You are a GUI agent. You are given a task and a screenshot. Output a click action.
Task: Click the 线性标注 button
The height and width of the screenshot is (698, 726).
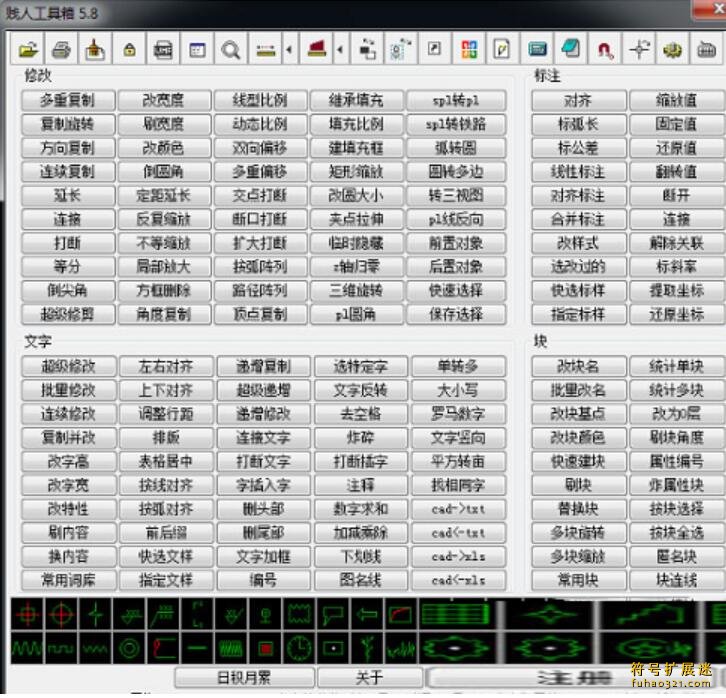[579, 172]
